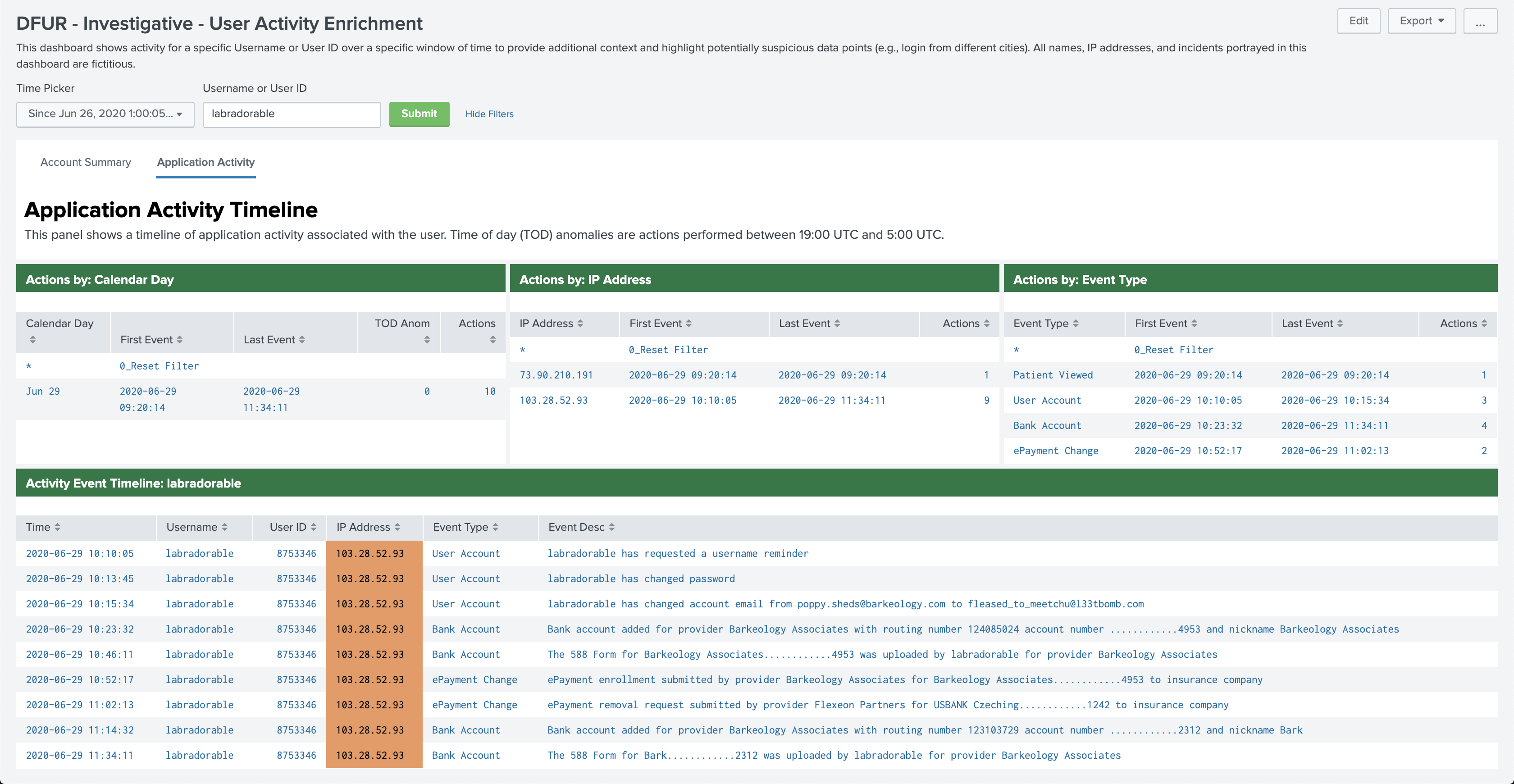Screen dimensions: 1514x784
Task: Sort IP Address table by First Event
Action: [x=688, y=323]
